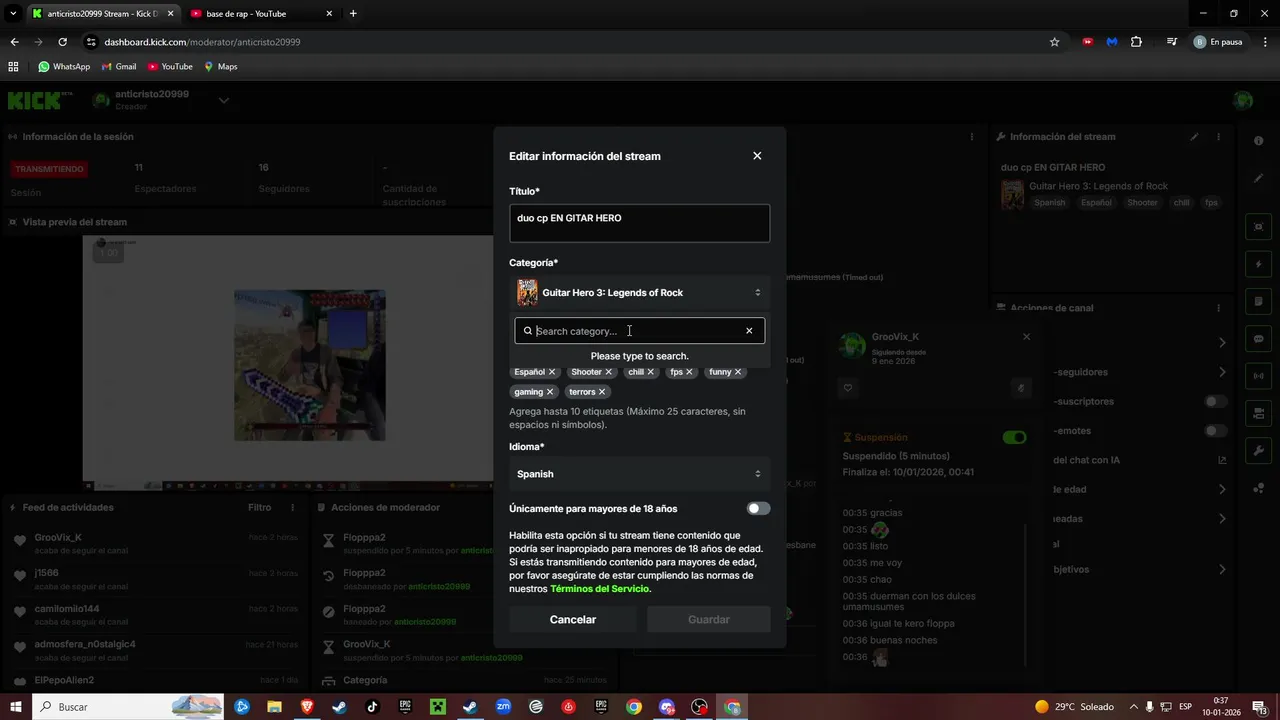The height and width of the screenshot is (720, 1280).
Task: Remove the Español tag
Action: [552, 372]
